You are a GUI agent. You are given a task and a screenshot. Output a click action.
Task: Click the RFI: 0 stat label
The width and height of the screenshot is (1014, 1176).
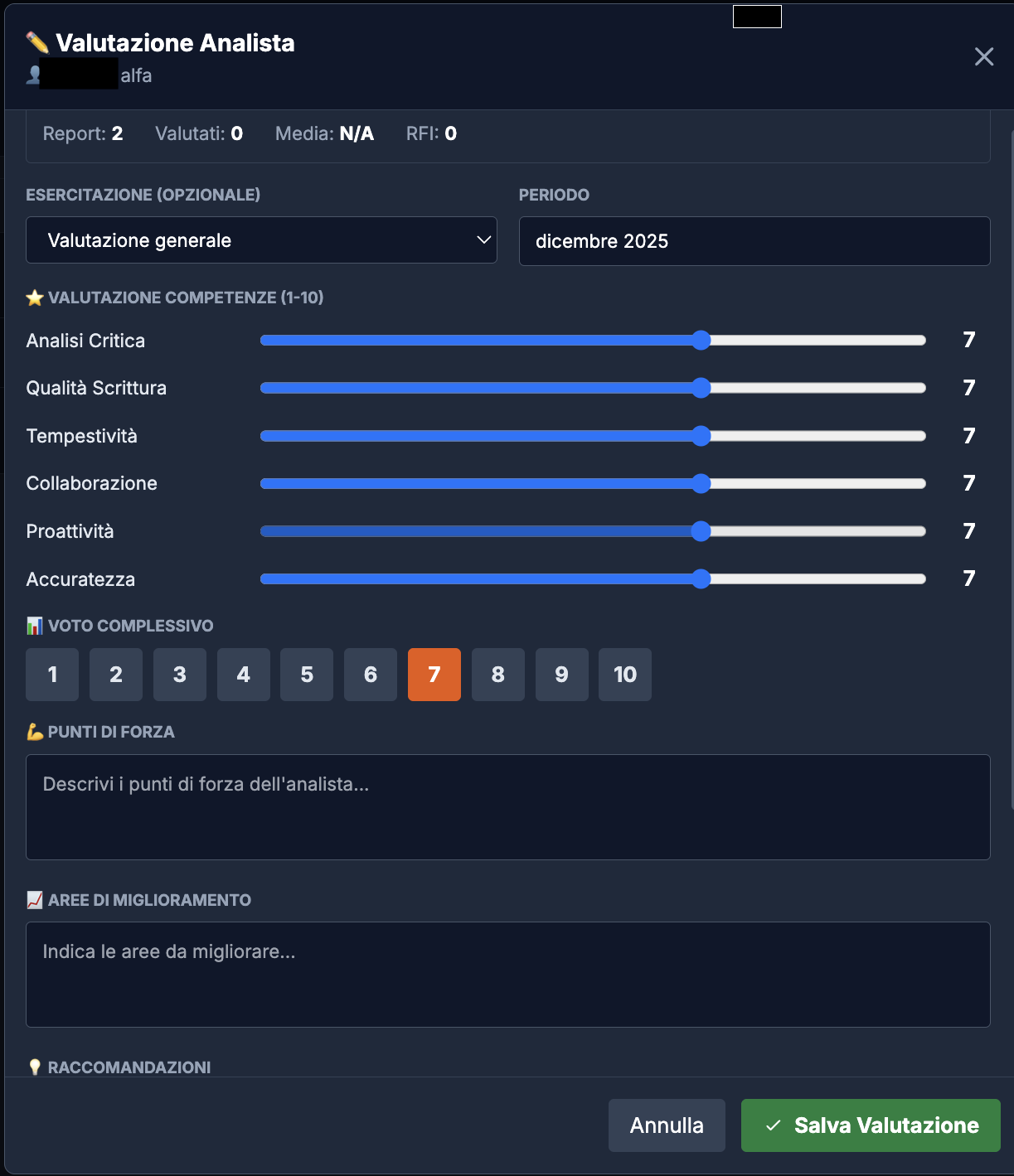[x=429, y=133]
